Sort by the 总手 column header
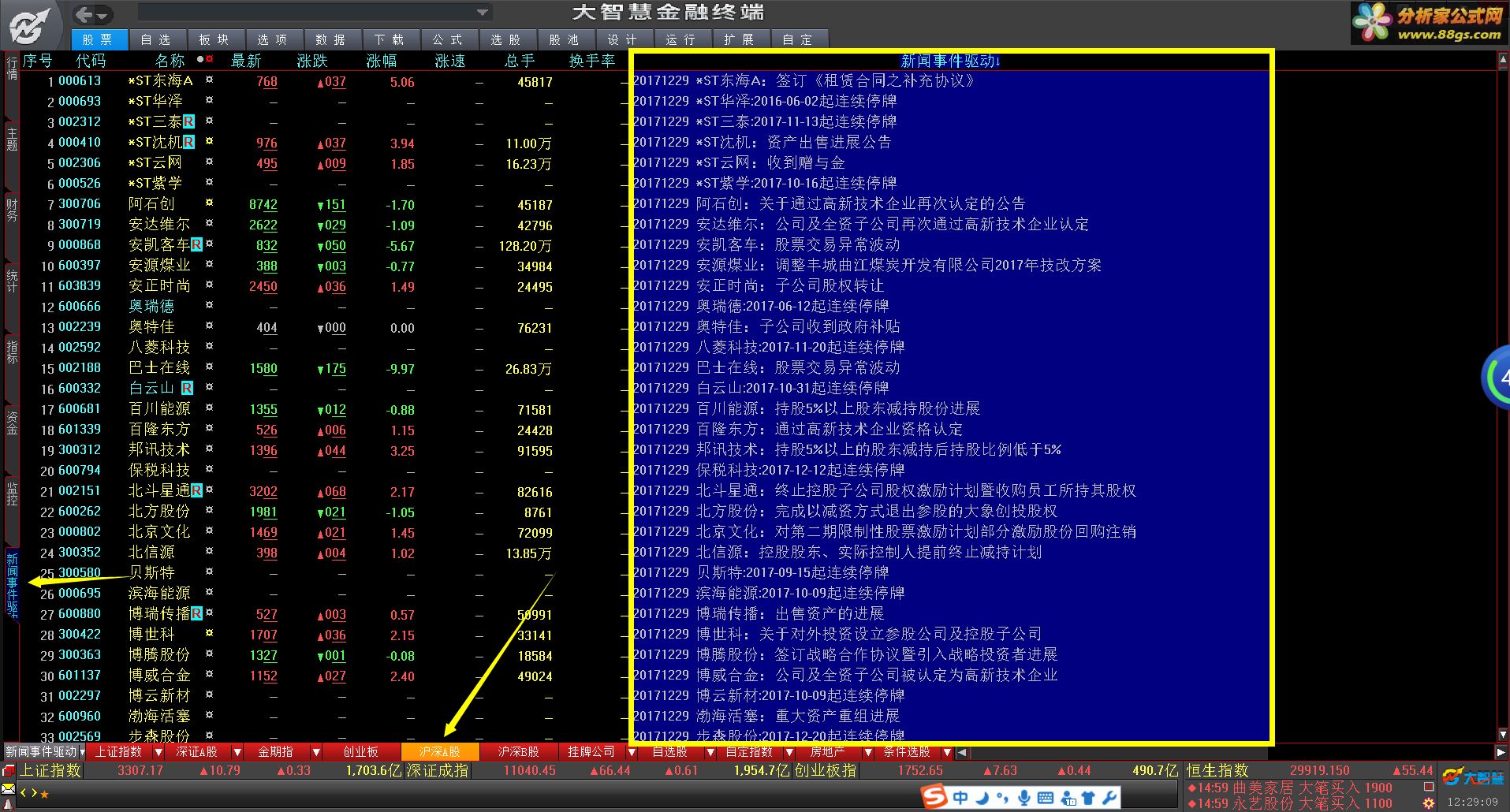The height and width of the screenshot is (812, 1510). click(x=520, y=61)
